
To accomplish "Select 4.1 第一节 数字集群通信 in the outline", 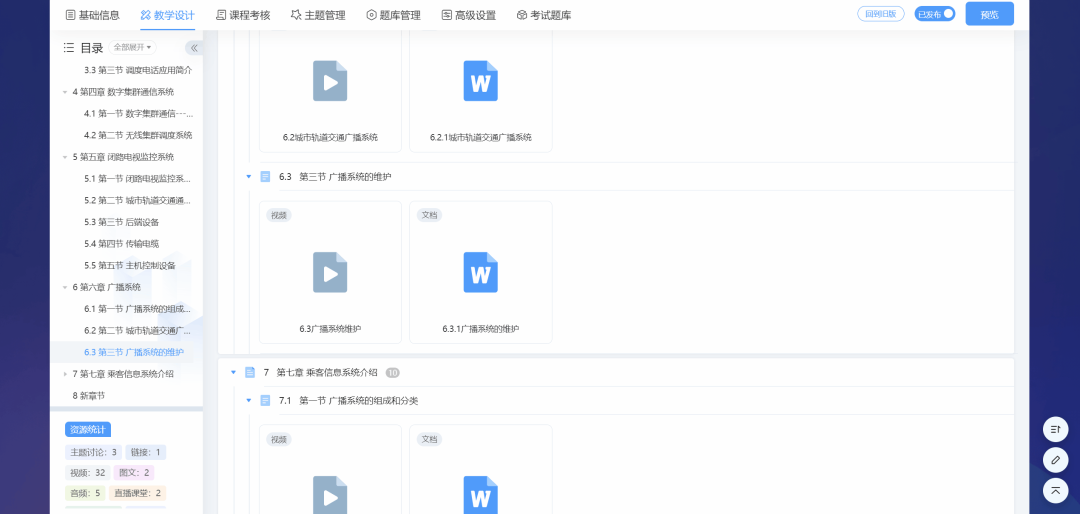I will coord(138,114).
